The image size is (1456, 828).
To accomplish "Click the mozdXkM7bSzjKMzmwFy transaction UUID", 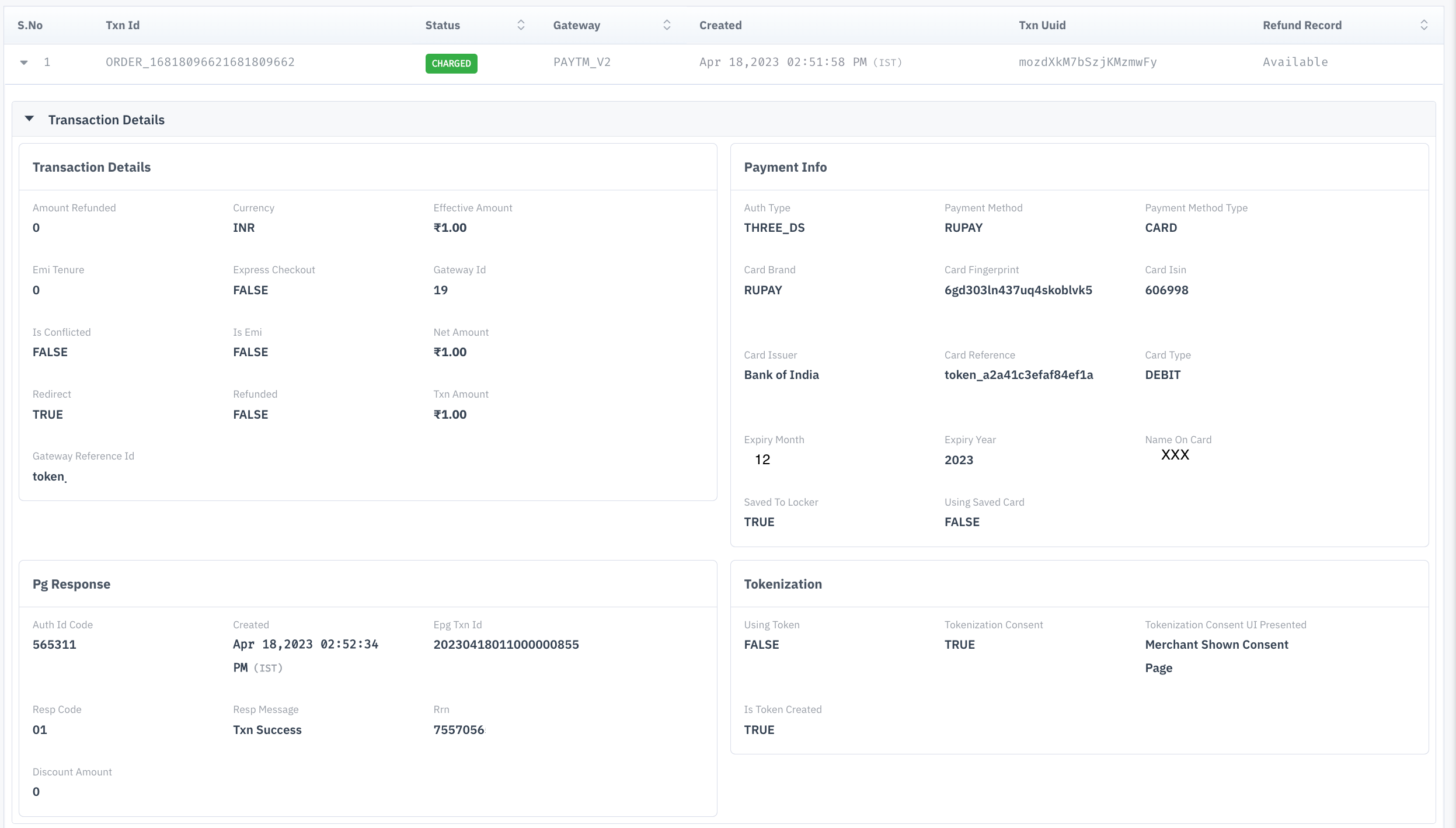I will pyautogui.click(x=1088, y=62).
